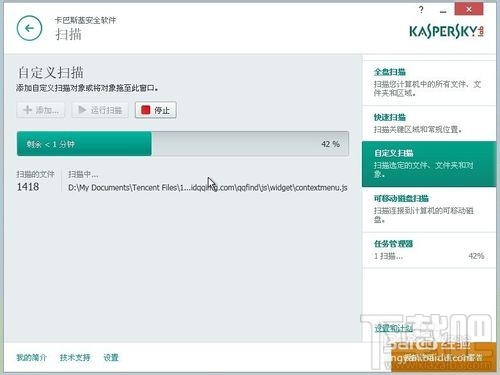Viewport: 500px width, 375px height.
Task: Click the 自定义扫描 page heading
Action: [50, 73]
